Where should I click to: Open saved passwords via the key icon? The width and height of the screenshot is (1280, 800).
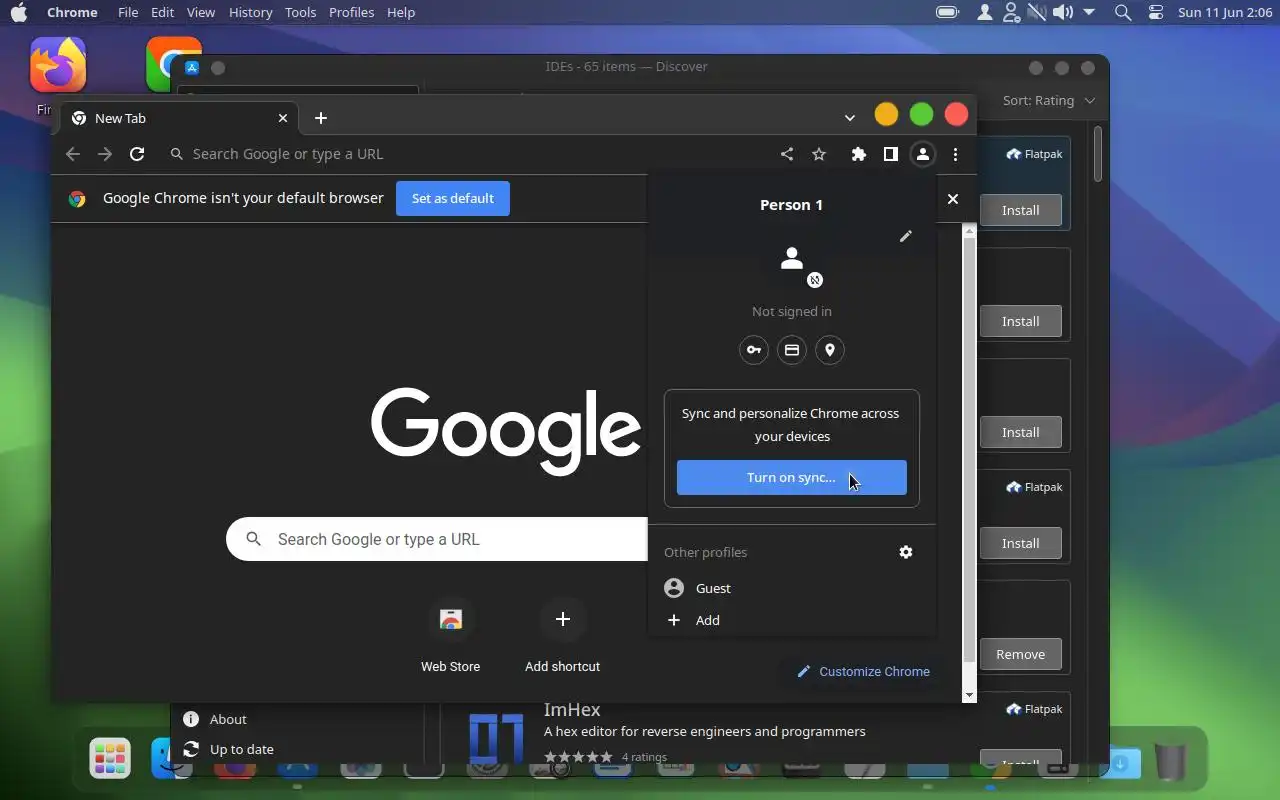tap(754, 350)
